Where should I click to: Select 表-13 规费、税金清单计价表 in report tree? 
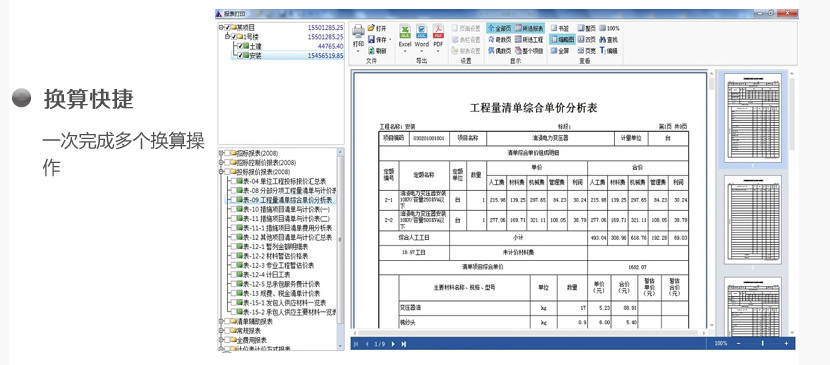click(282, 293)
